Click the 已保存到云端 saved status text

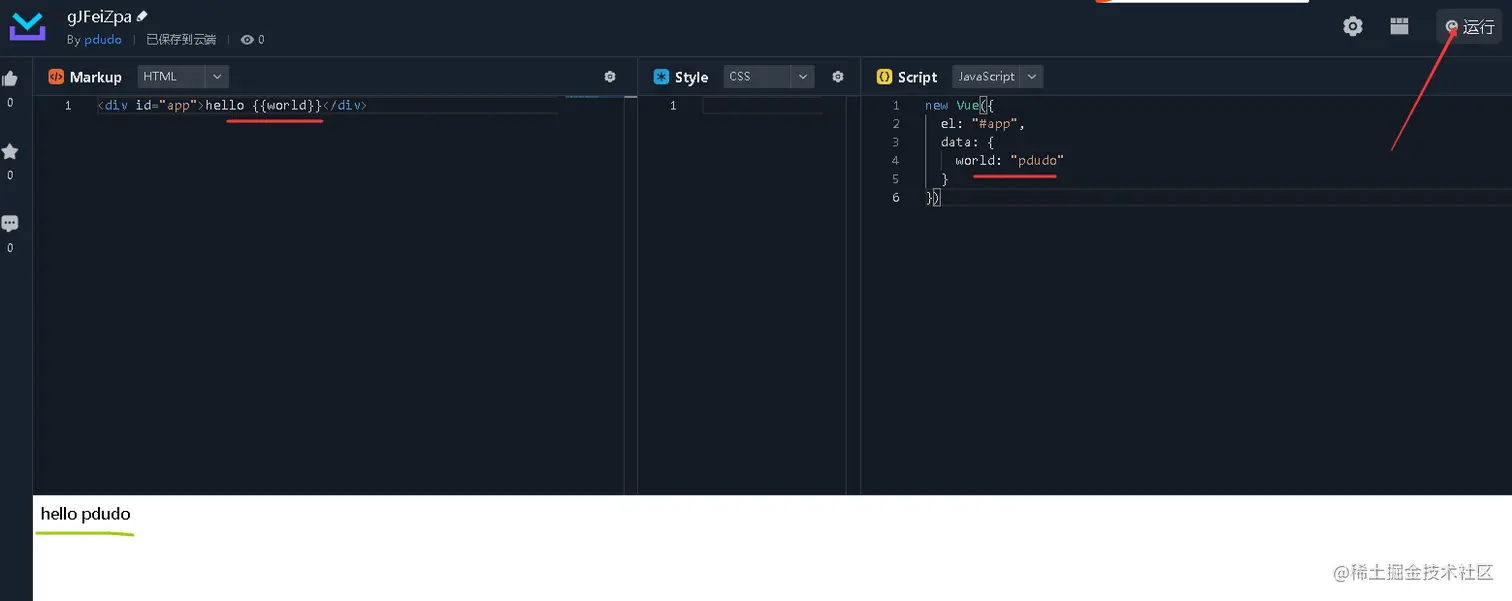(x=181, y=40)
